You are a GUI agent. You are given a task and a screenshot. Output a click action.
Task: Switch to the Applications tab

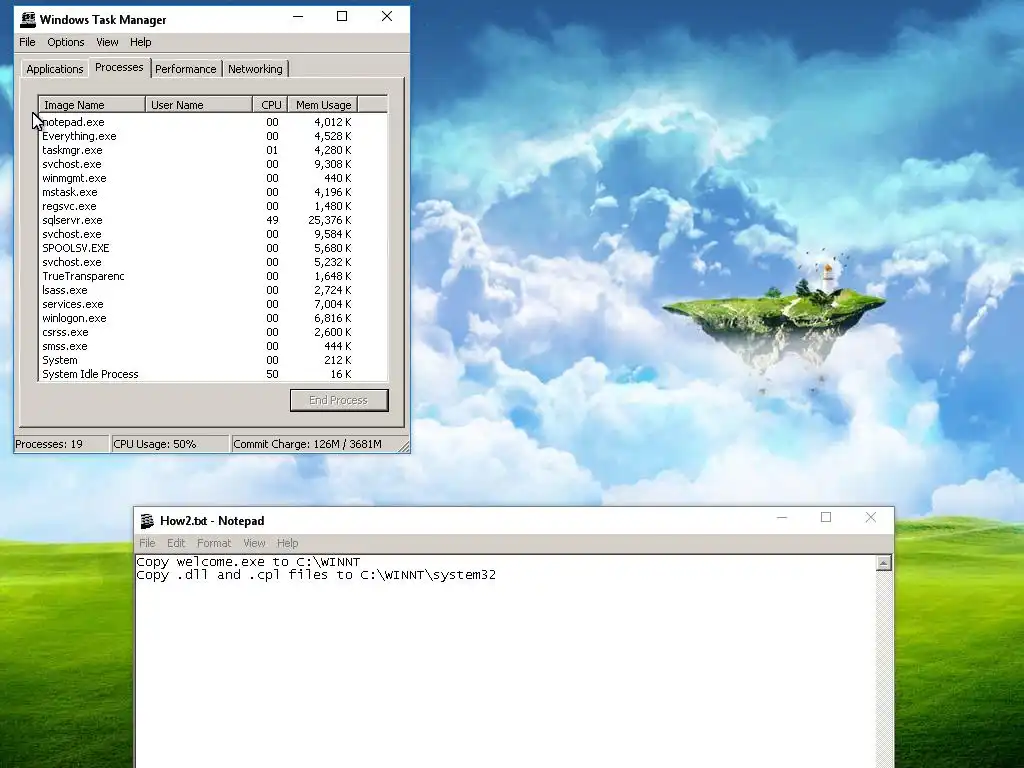pyautogui.click(x=55, y=69)
